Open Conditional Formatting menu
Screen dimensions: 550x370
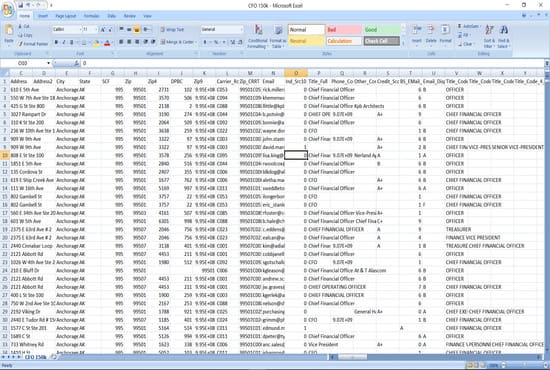[258, 36]
